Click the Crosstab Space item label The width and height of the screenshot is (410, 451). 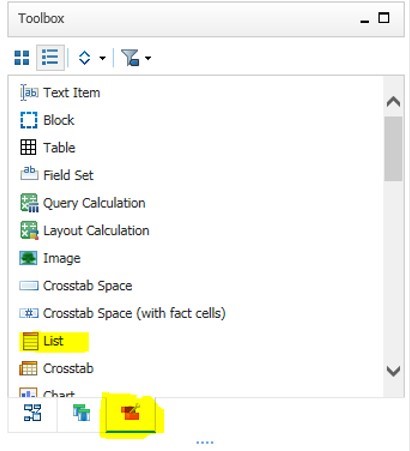tap(88, 286)
